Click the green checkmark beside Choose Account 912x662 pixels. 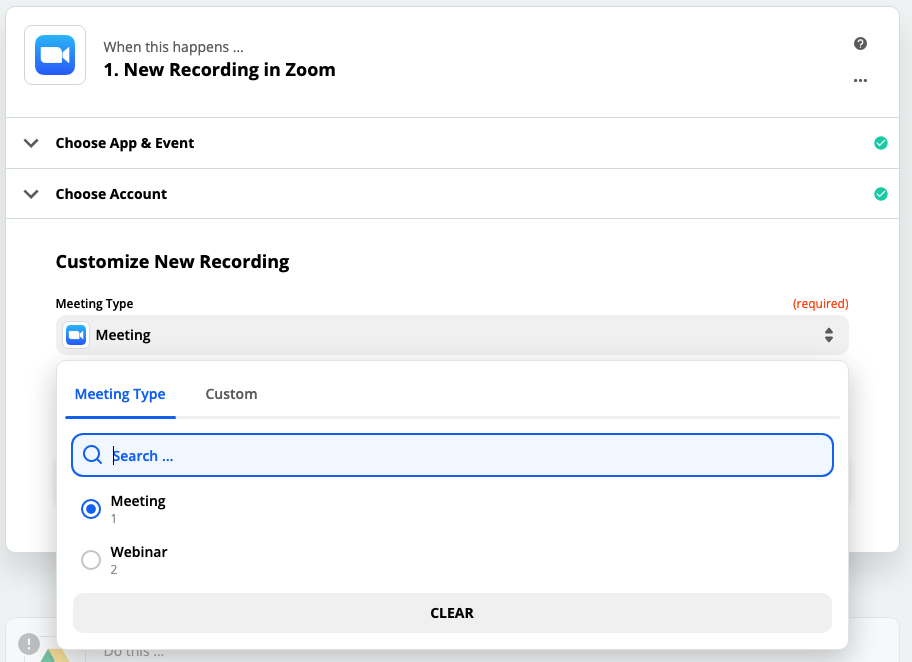(x=881, y=194)
